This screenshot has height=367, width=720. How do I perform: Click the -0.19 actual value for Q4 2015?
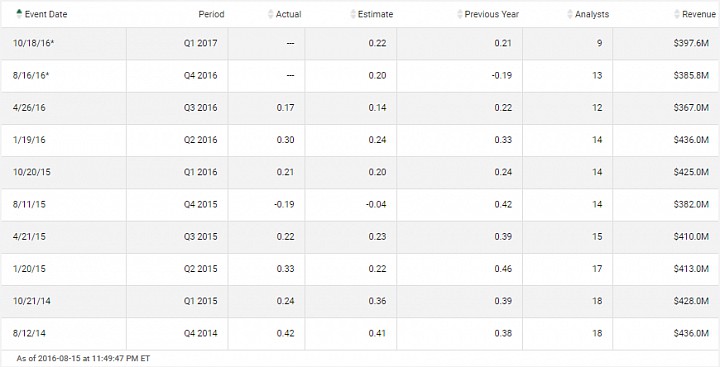[284, 204]
